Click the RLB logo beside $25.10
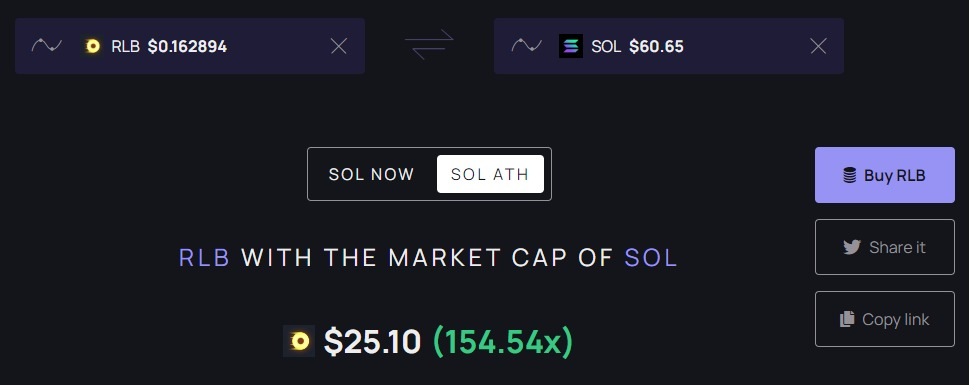 299,341
